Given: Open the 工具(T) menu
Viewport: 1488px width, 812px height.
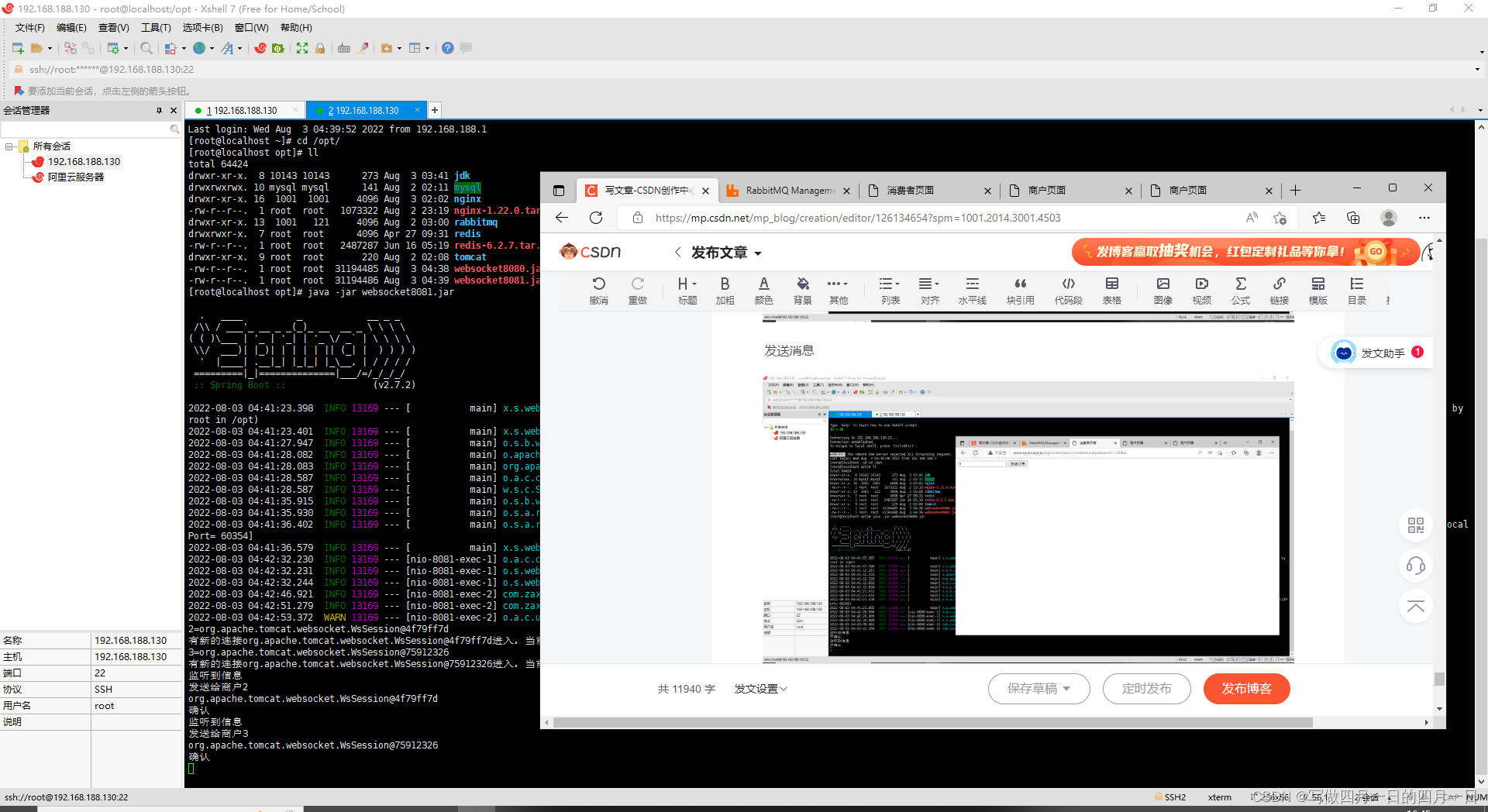Looking at the screenshot, I should click(x=156, y=28).
